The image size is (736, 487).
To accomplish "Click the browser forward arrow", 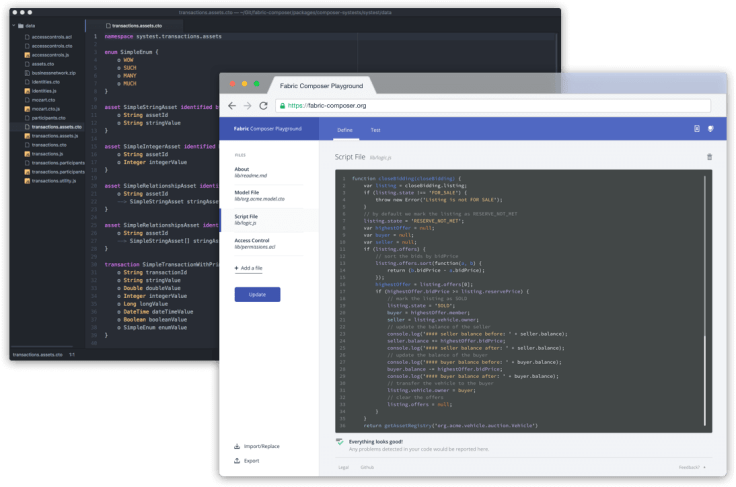I will tap(247, 105).
